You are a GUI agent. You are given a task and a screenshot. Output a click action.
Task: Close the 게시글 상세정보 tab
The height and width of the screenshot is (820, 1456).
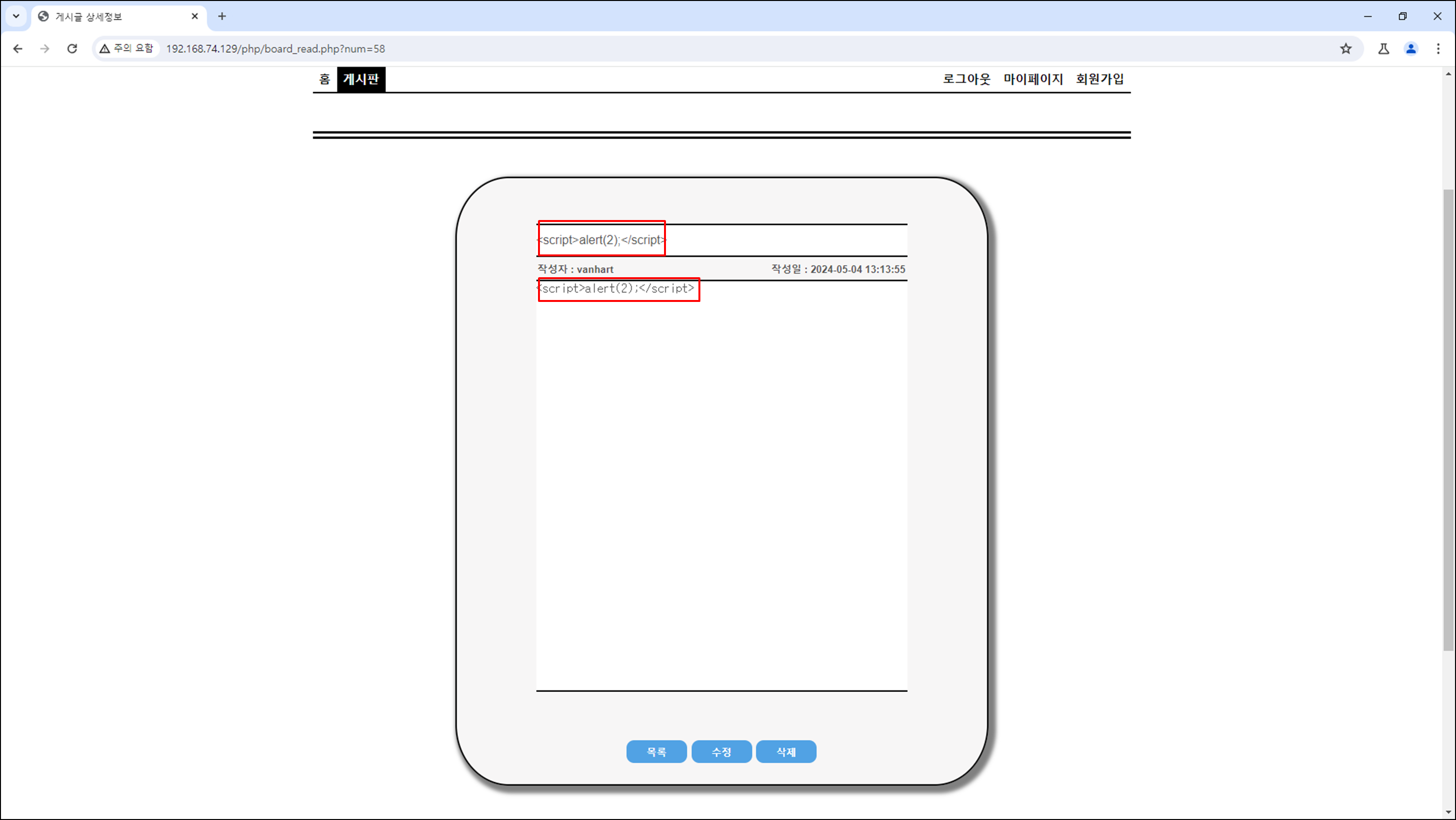194,16
